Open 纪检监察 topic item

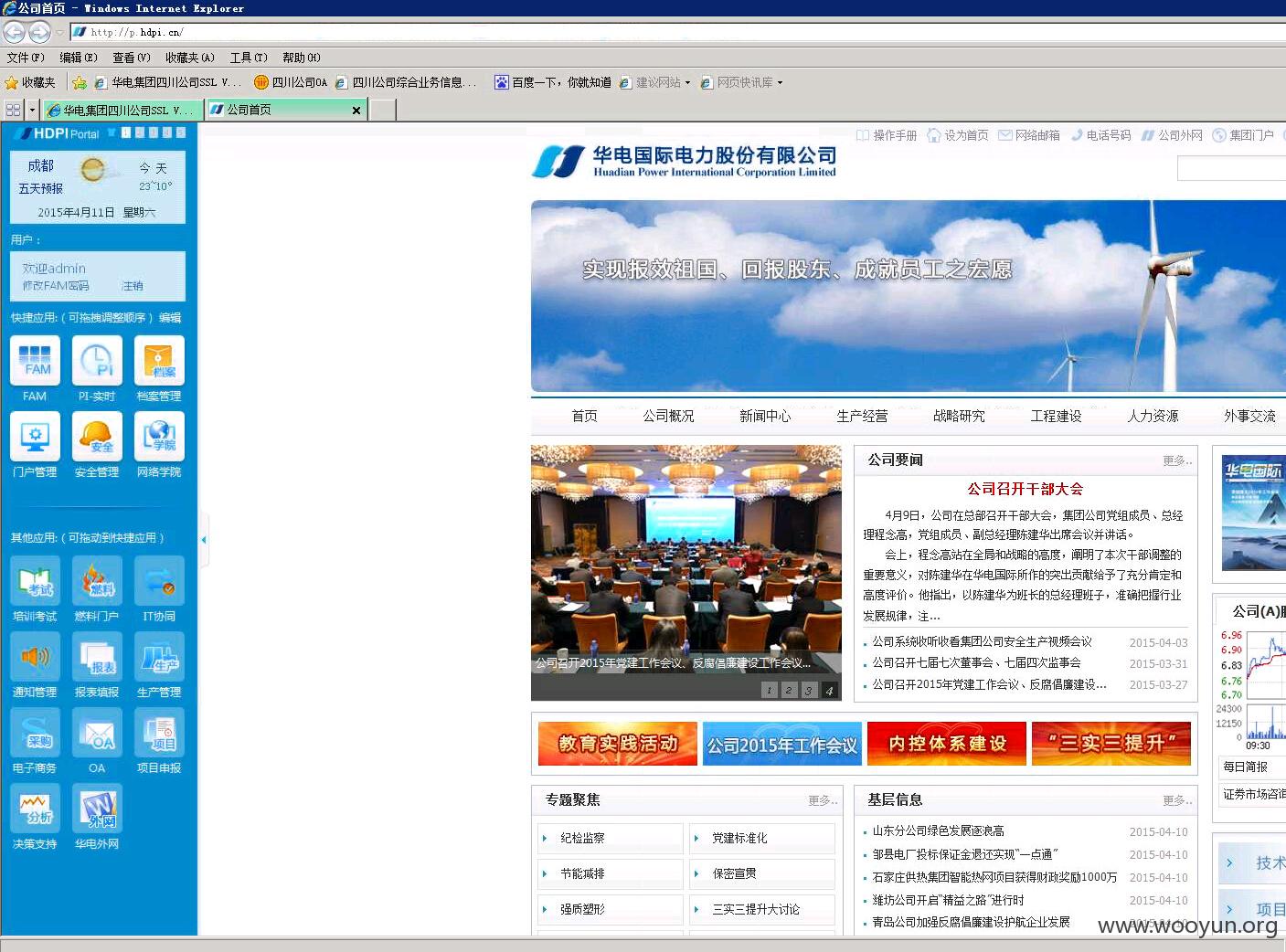(x=611, y=838)
